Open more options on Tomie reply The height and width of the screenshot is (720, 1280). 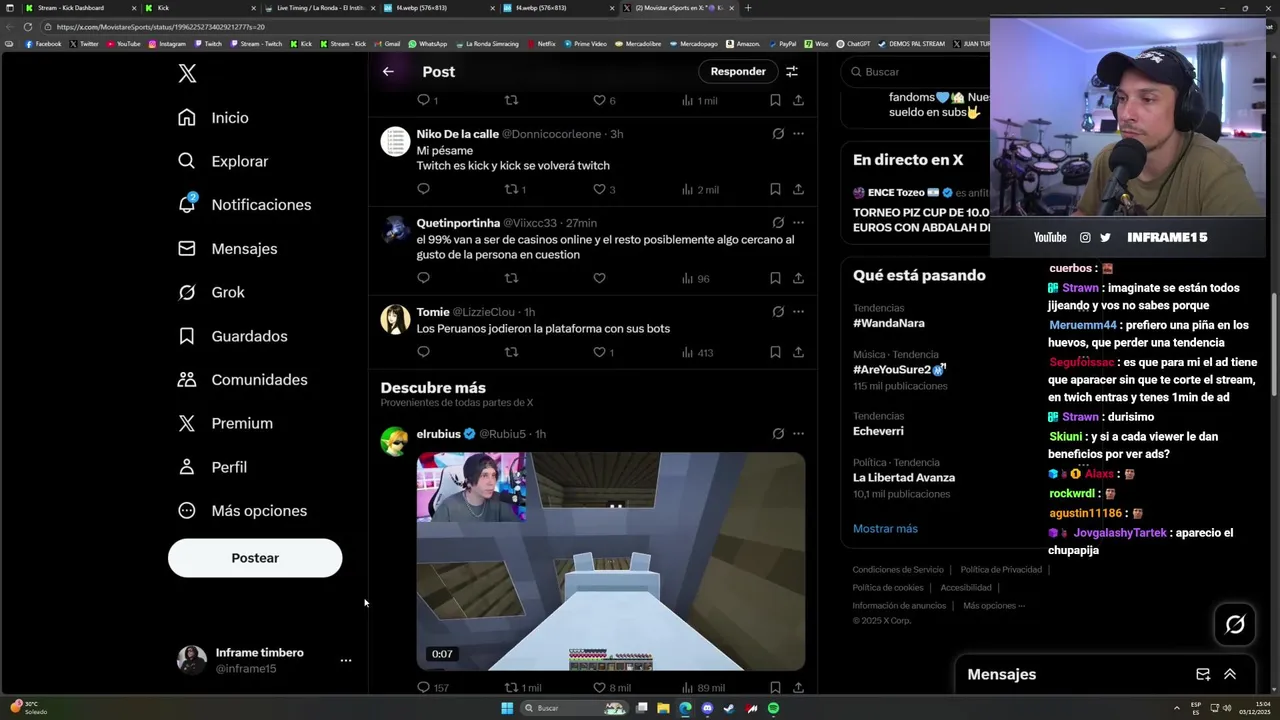coord(798,311)
